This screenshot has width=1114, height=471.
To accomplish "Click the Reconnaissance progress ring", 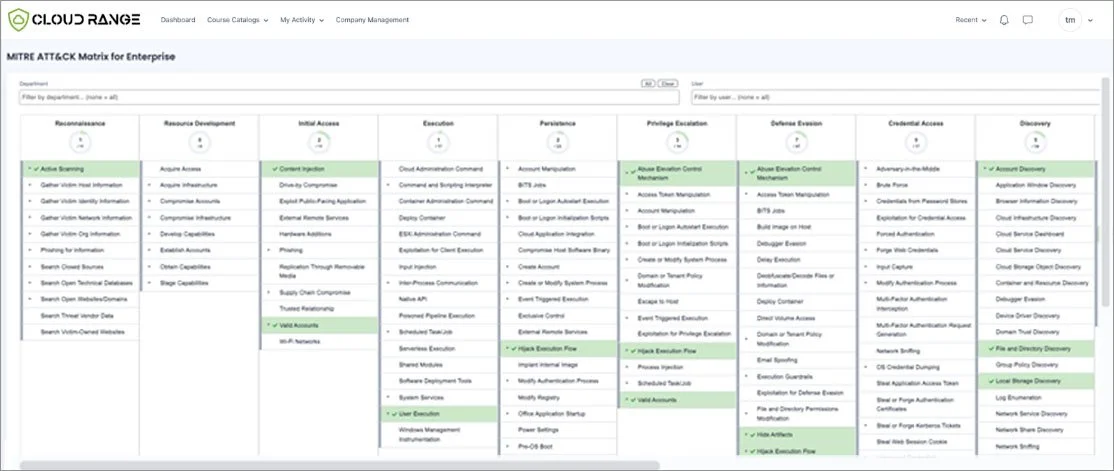I will click(x=80, y=143).
